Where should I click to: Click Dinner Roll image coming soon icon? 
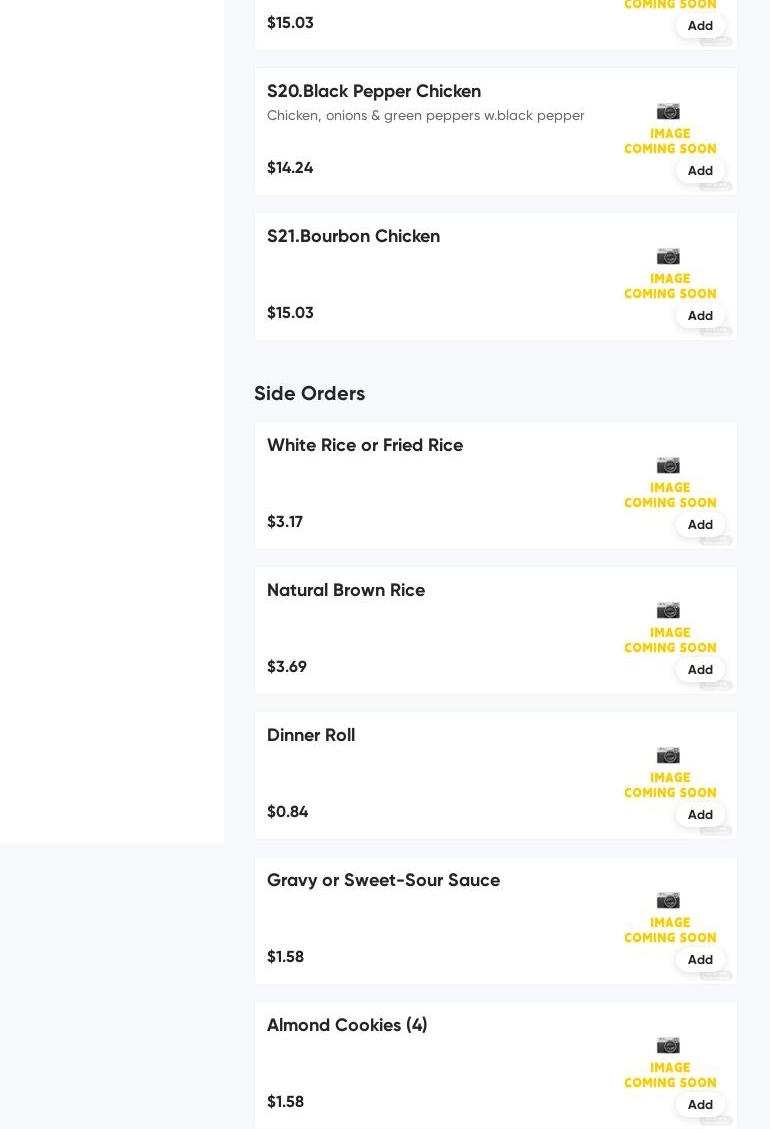coord(669,773)
